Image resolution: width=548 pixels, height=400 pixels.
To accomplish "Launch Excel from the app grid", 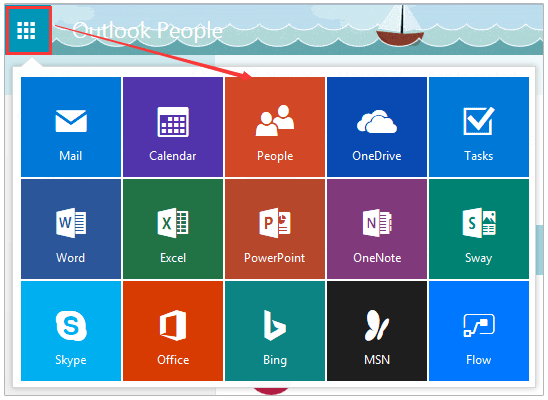I will tap(173, 229).
